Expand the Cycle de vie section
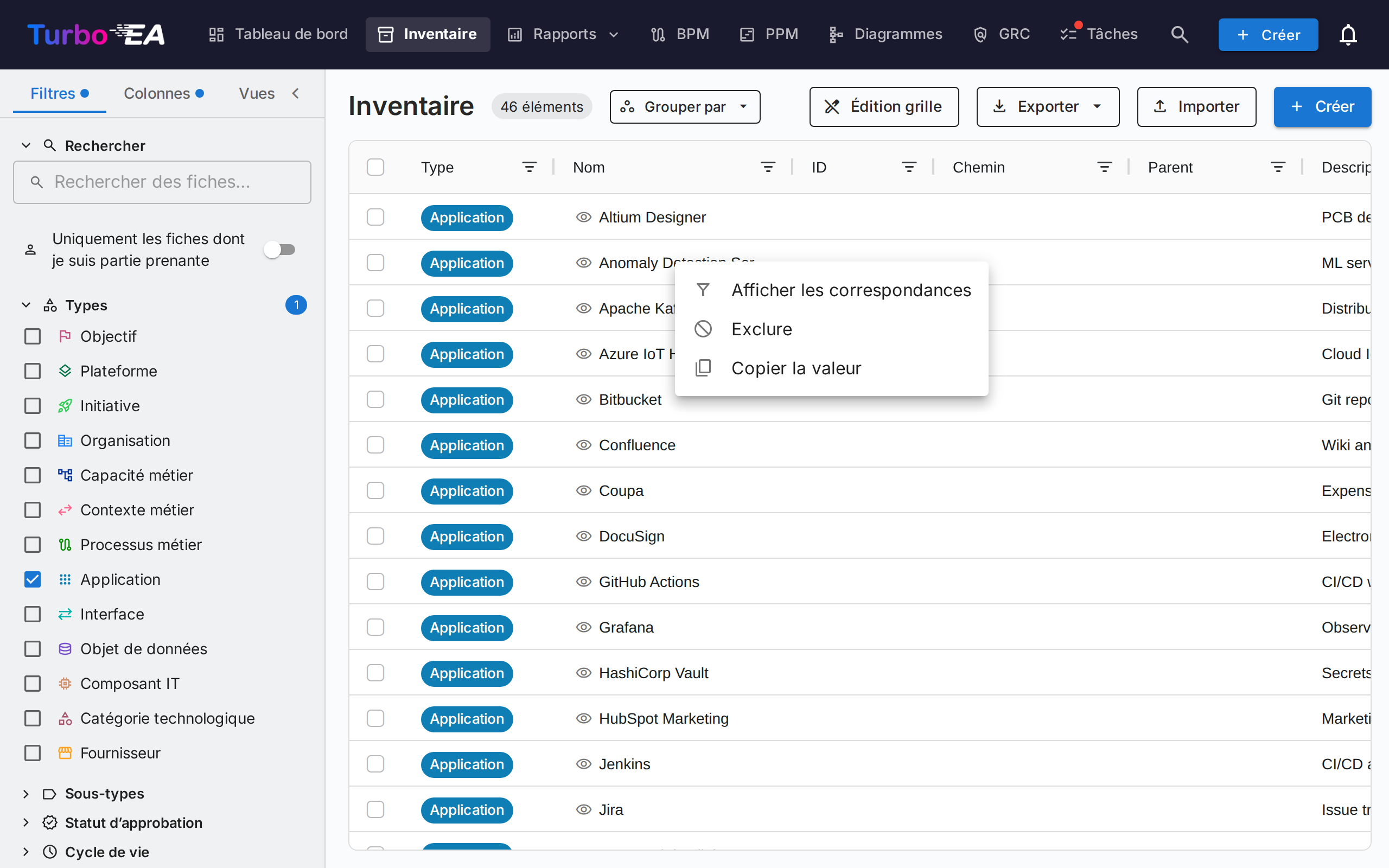Image resolution: width=1389 pixels, height=868 pixels. coord(26,852)
